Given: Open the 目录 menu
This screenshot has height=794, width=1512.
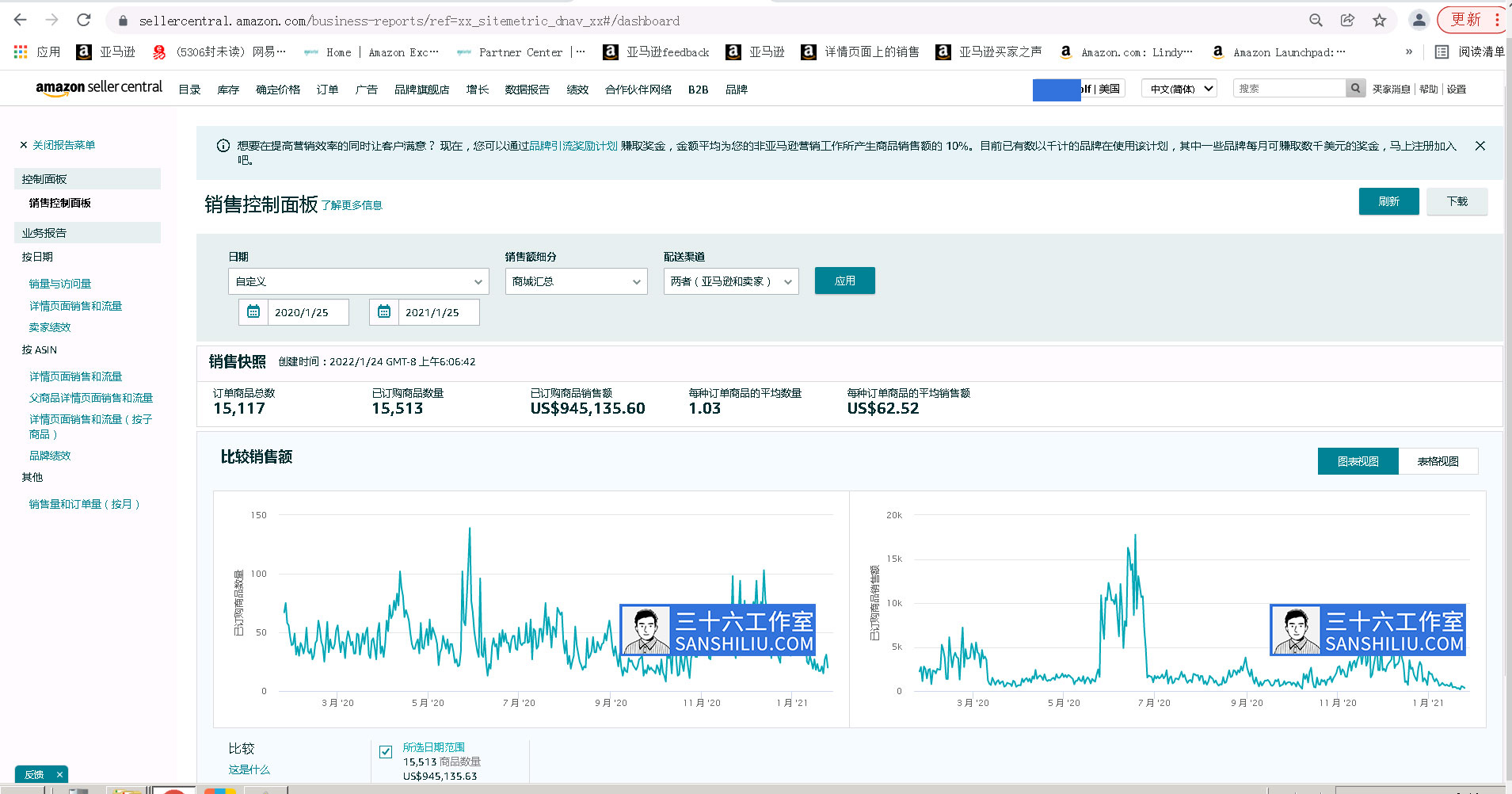Looking at the screenshot, I should click(189, 90).
